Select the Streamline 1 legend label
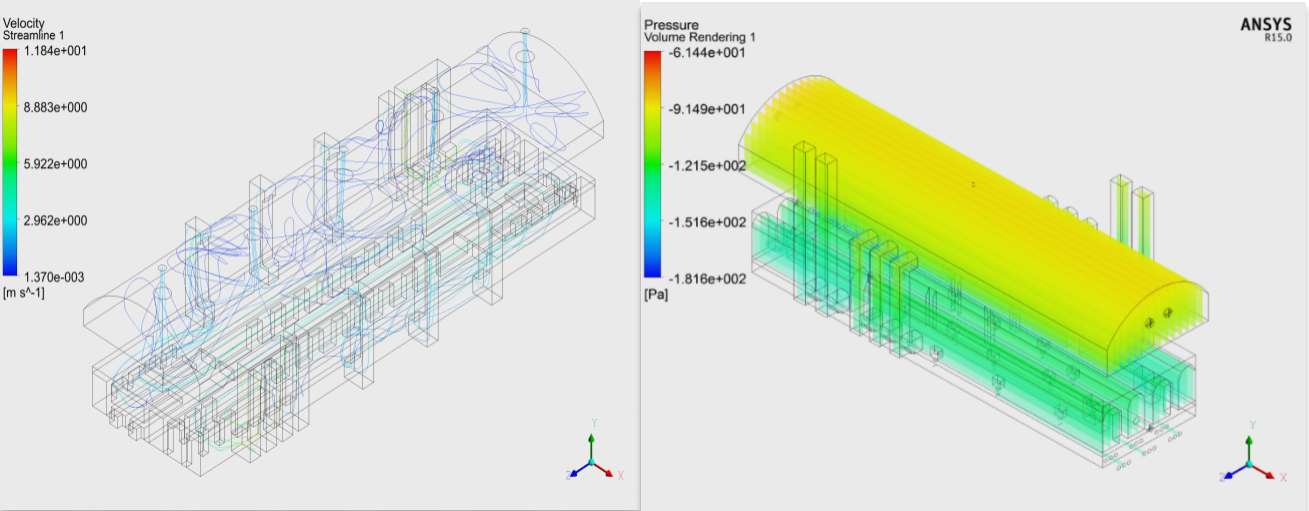 (x=36, y=36)
